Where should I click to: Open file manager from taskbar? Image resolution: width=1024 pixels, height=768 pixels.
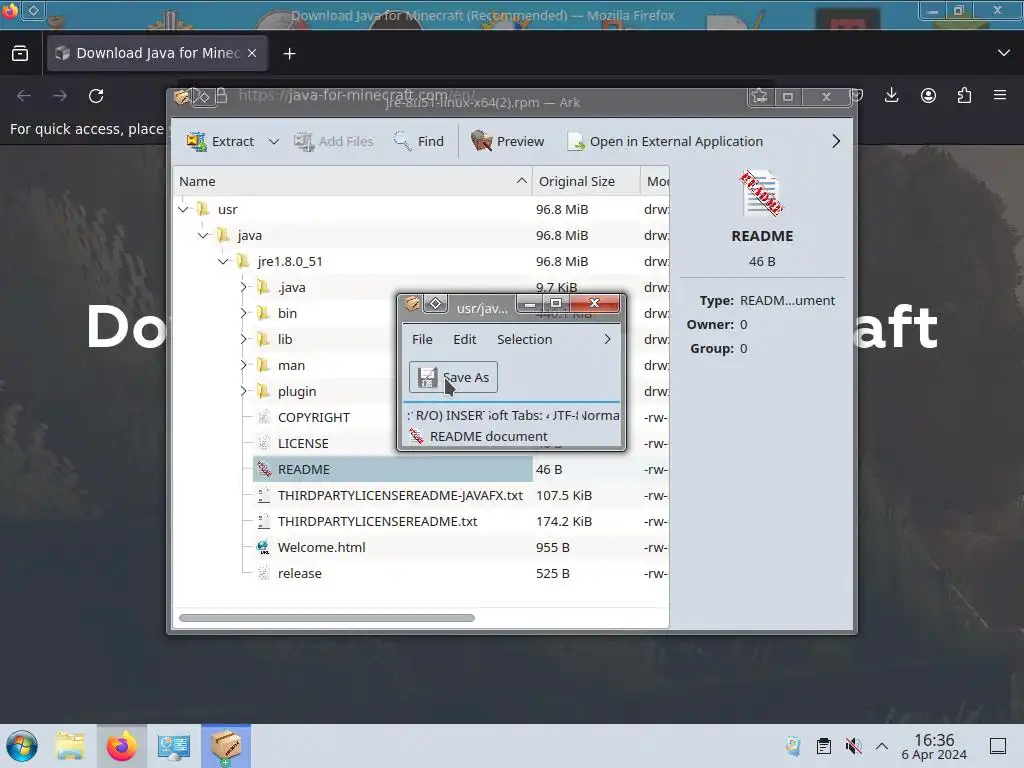point(71,746)
